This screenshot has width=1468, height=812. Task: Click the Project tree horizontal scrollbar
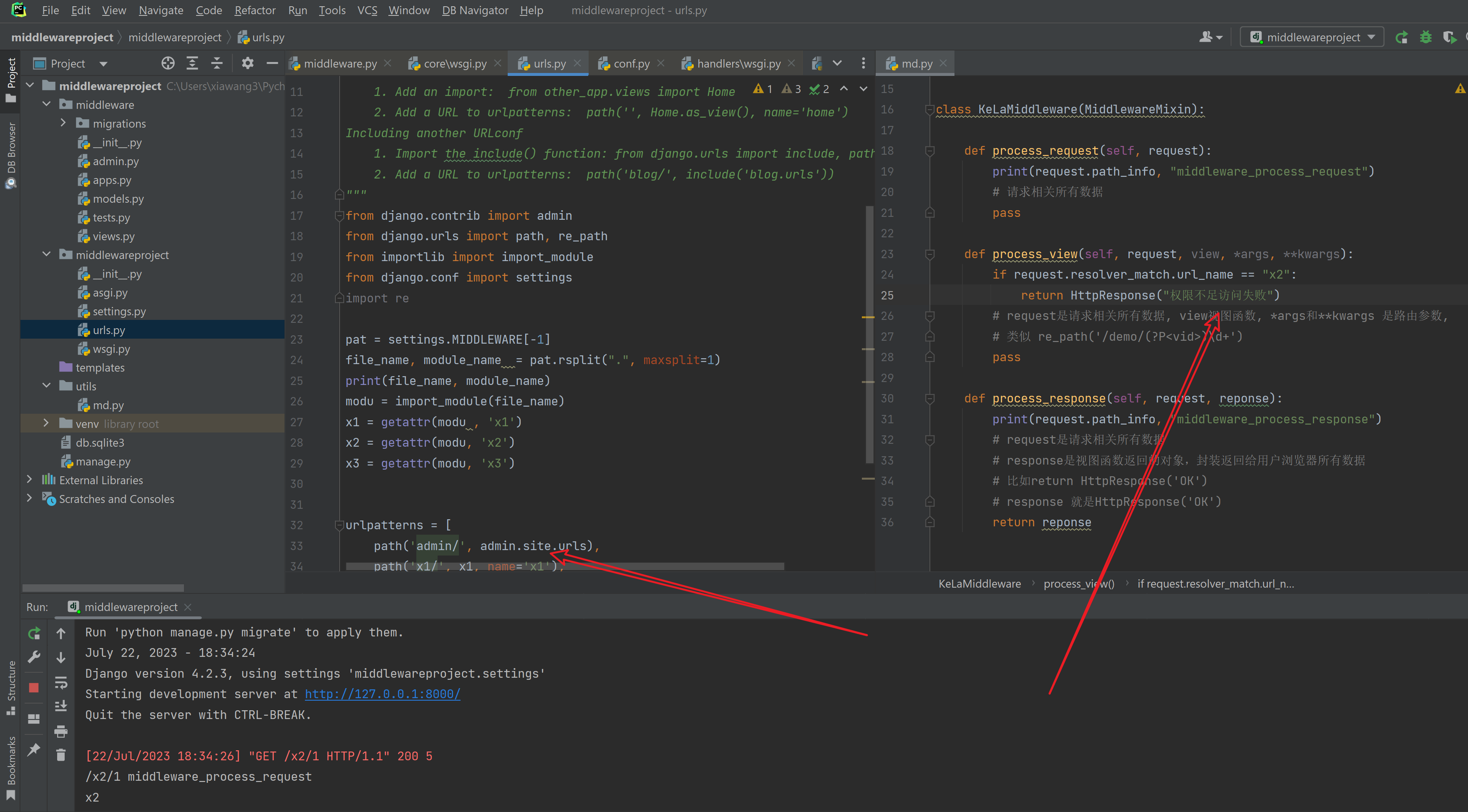click(103, 588)
